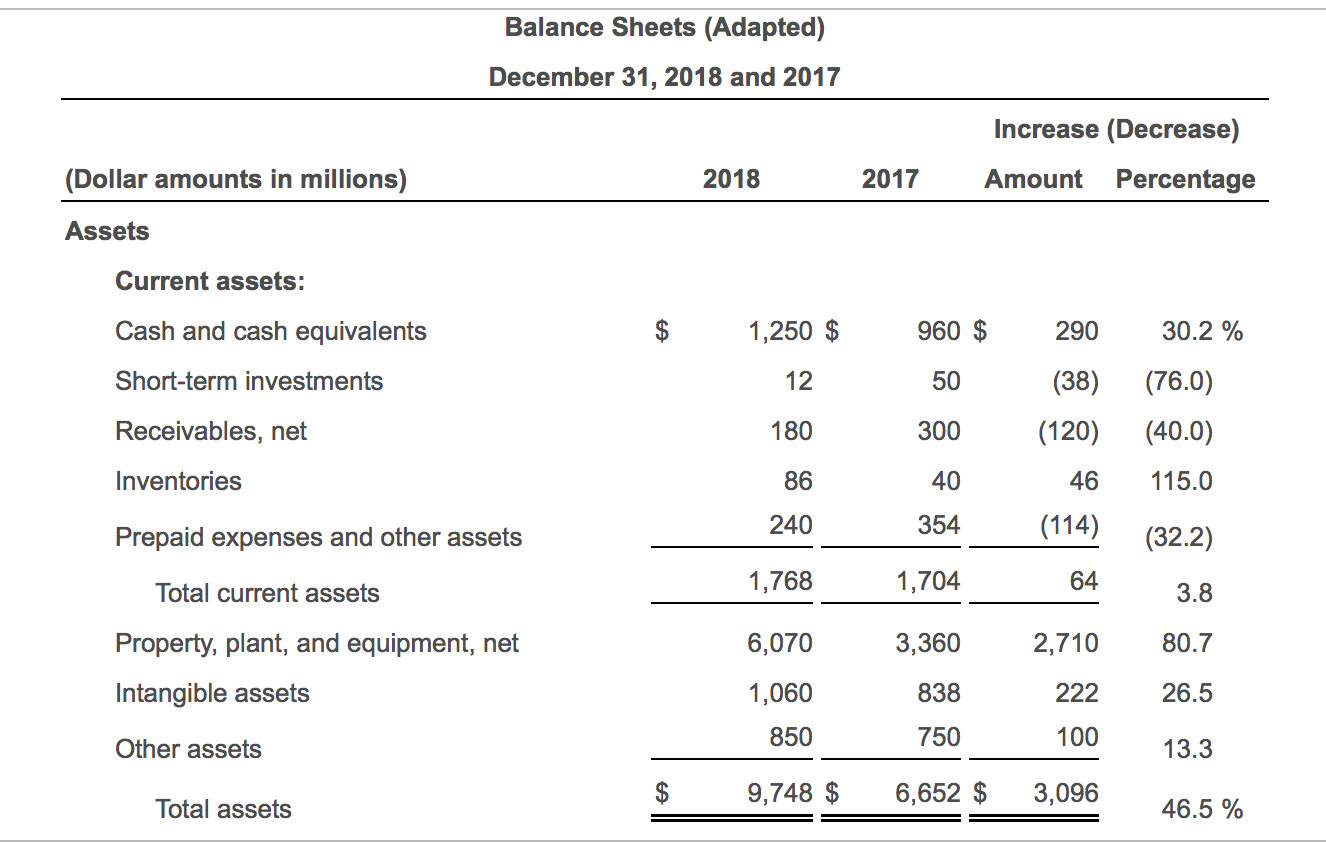Viewport: 1326px width, 842px height.
Task: Select the 2017 column header
Action: 890,179
